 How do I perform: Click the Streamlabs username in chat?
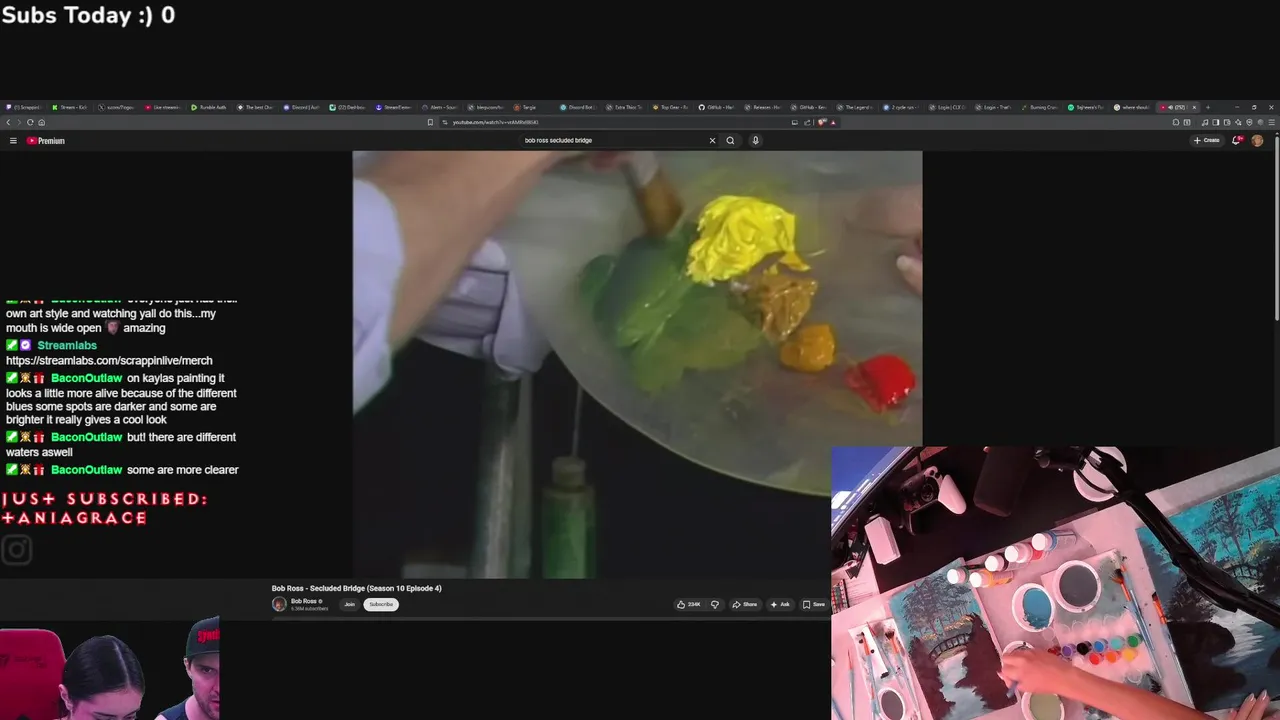coord(67,345)
